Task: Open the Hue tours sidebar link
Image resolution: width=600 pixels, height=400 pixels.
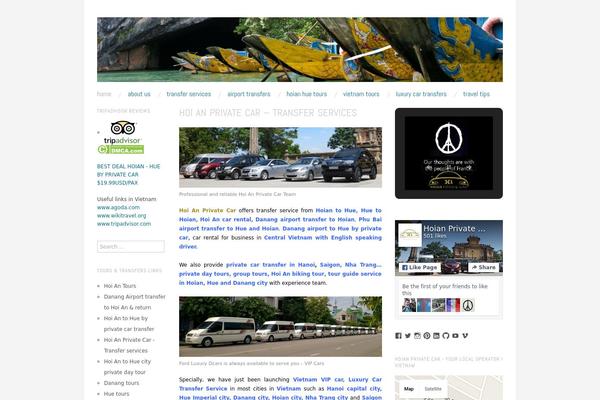Action: click(116, 393)
